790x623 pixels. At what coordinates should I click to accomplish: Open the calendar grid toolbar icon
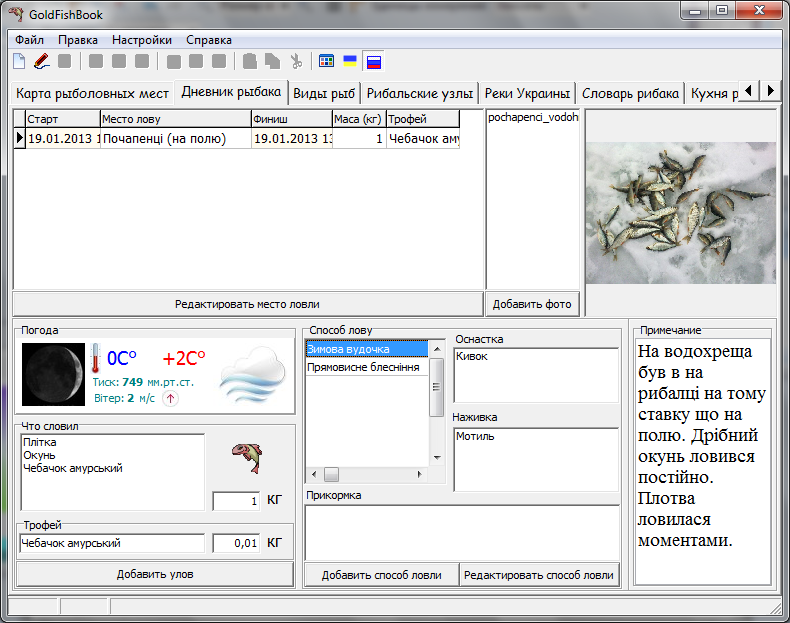coord(326,61)
